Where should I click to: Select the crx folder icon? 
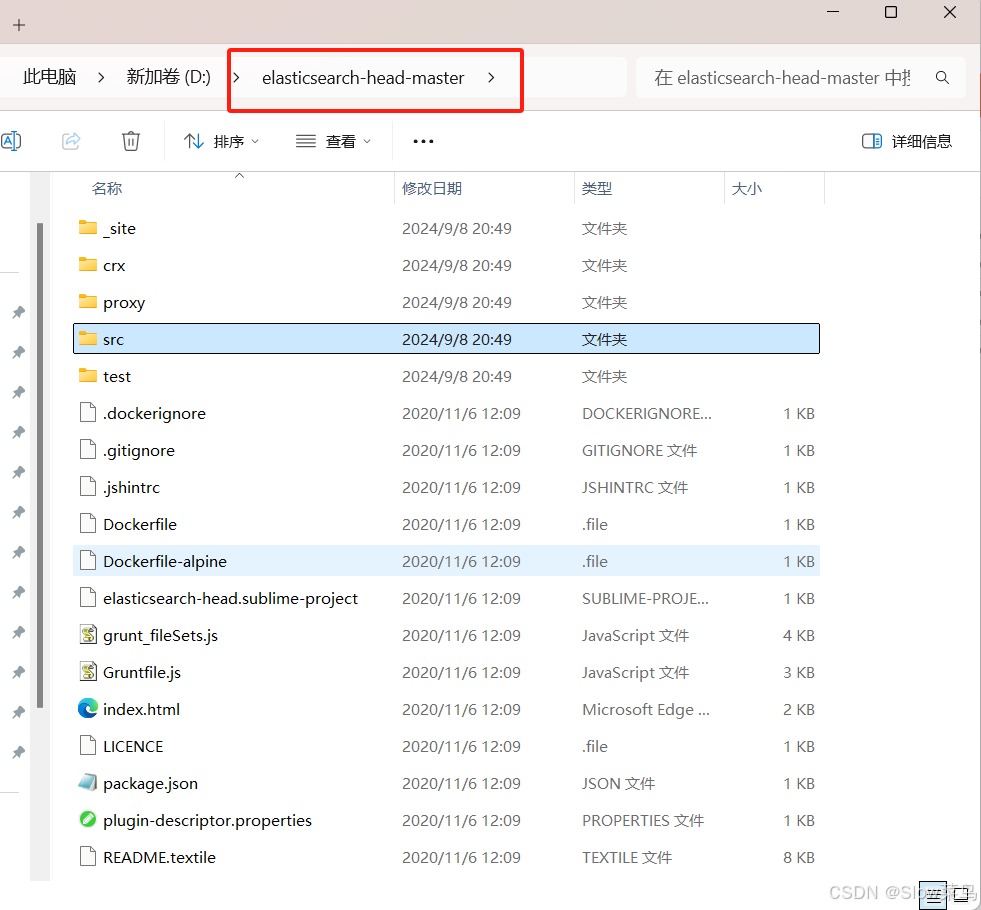[88, 265]
